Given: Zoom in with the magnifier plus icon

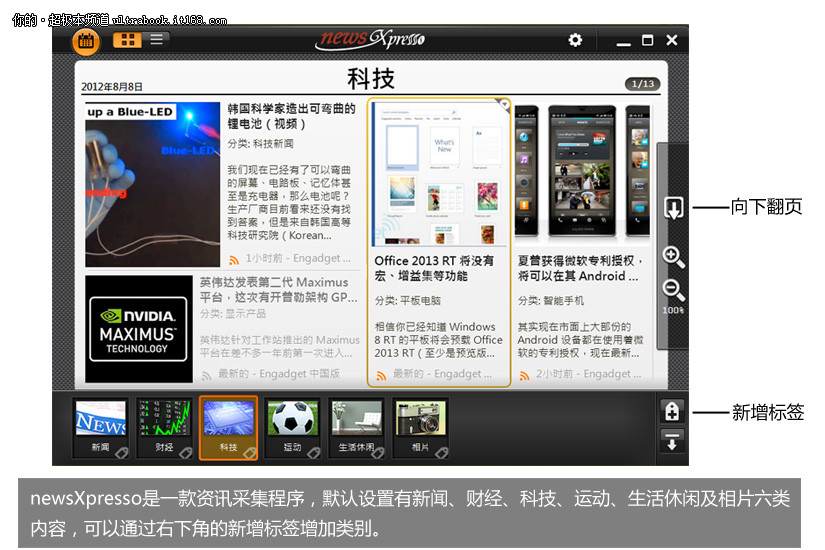Looking at the screenshot, I should point(673,257).
